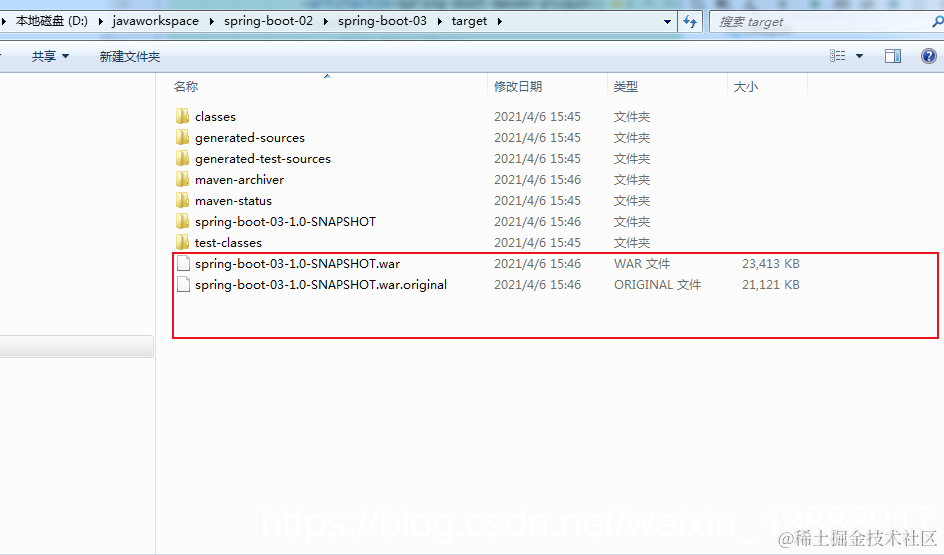The width and height of the screenshot is (944, 555).
Task: Select the spring-boot-03-1.0-SNAPSHOT folder name
Action: (285, 222)
